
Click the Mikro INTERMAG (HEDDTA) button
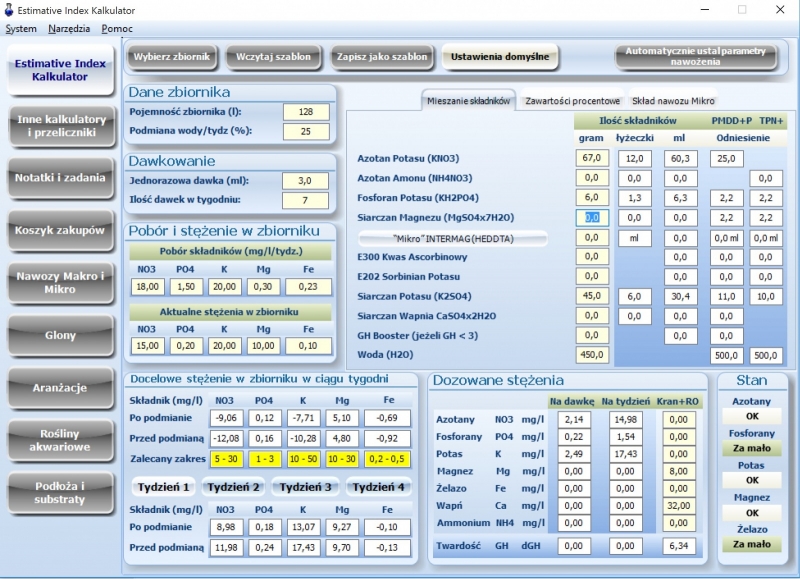(453, 238)
